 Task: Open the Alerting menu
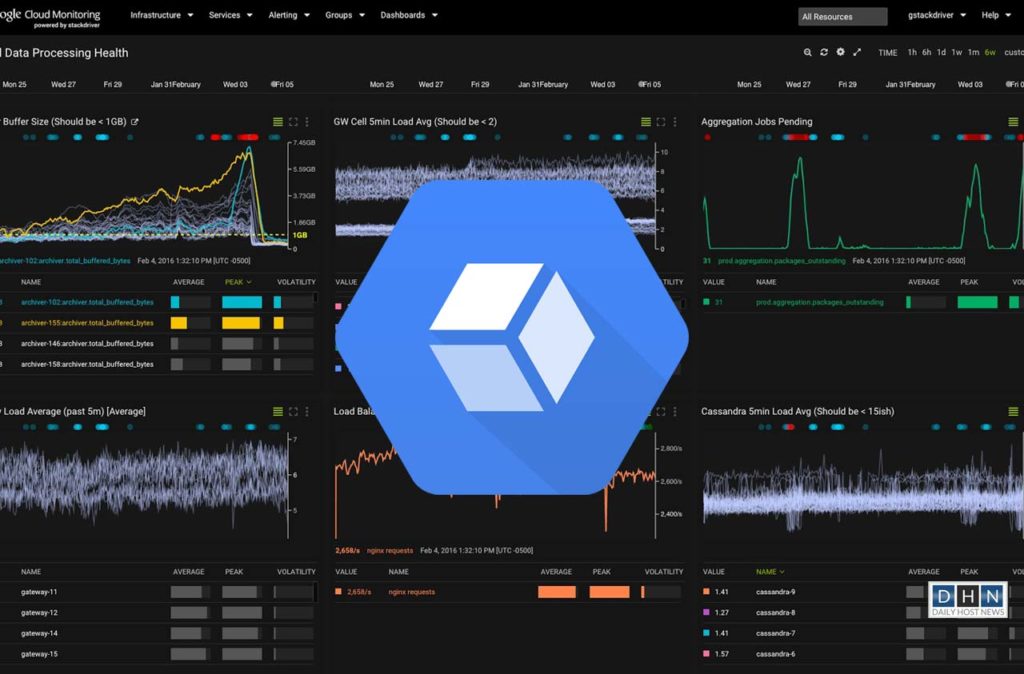click(287, 15)
